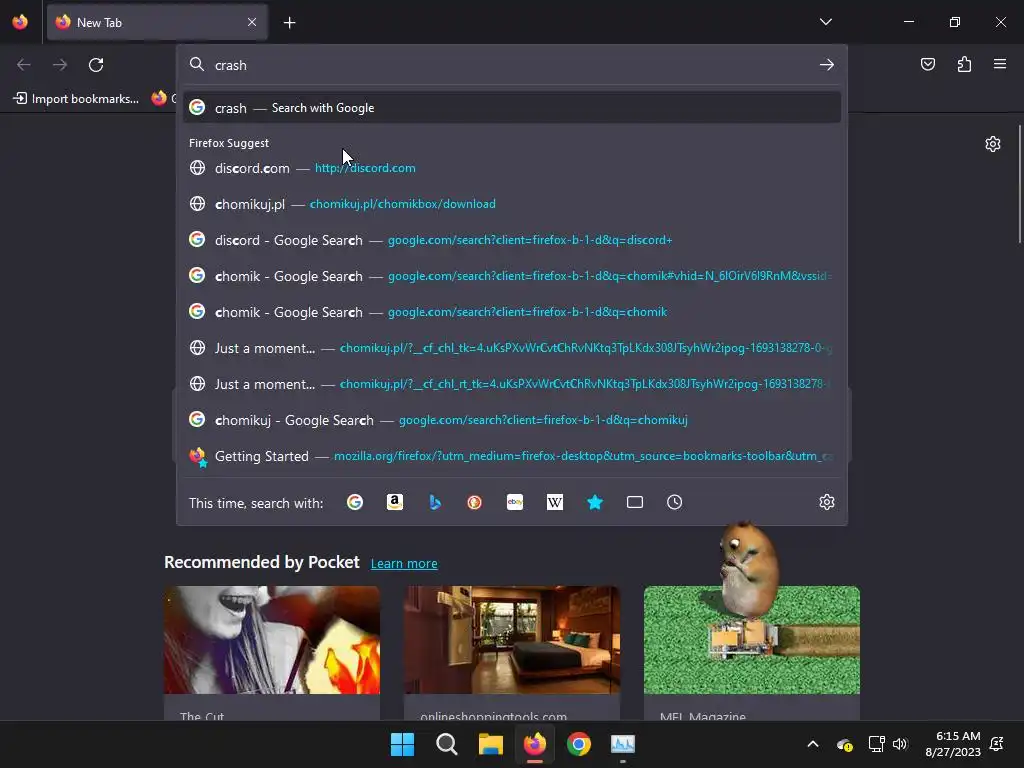
Task: Open Just a moment cf_chl_tk suggestion
Action: pyautogui.click(x=512, y=348)
